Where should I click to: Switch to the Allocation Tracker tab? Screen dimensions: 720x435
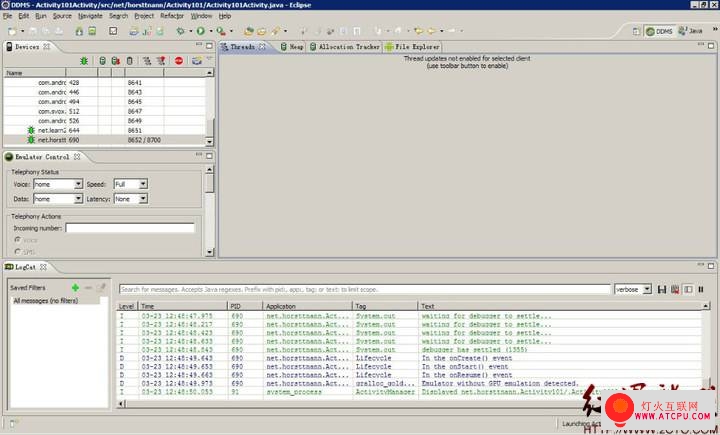point(345,47)
